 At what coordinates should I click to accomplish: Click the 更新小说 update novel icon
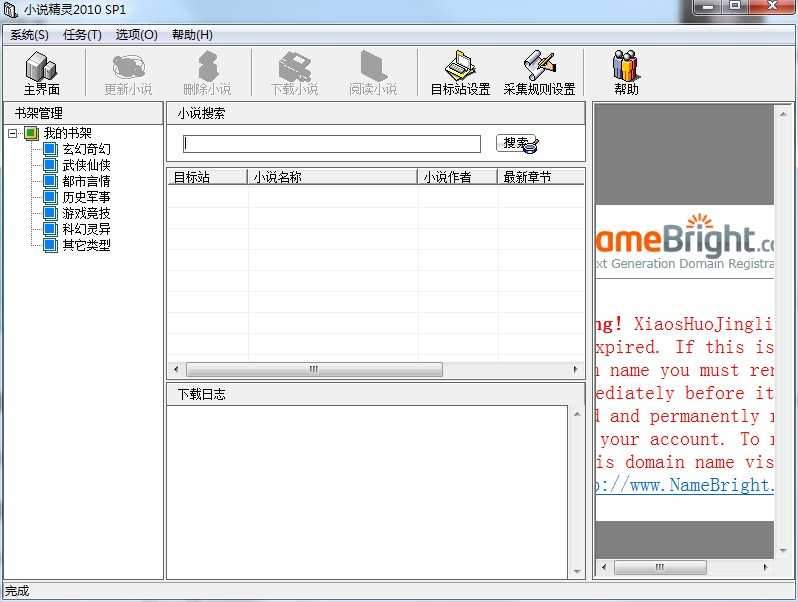pyautogui.click(x=128, y=73)
